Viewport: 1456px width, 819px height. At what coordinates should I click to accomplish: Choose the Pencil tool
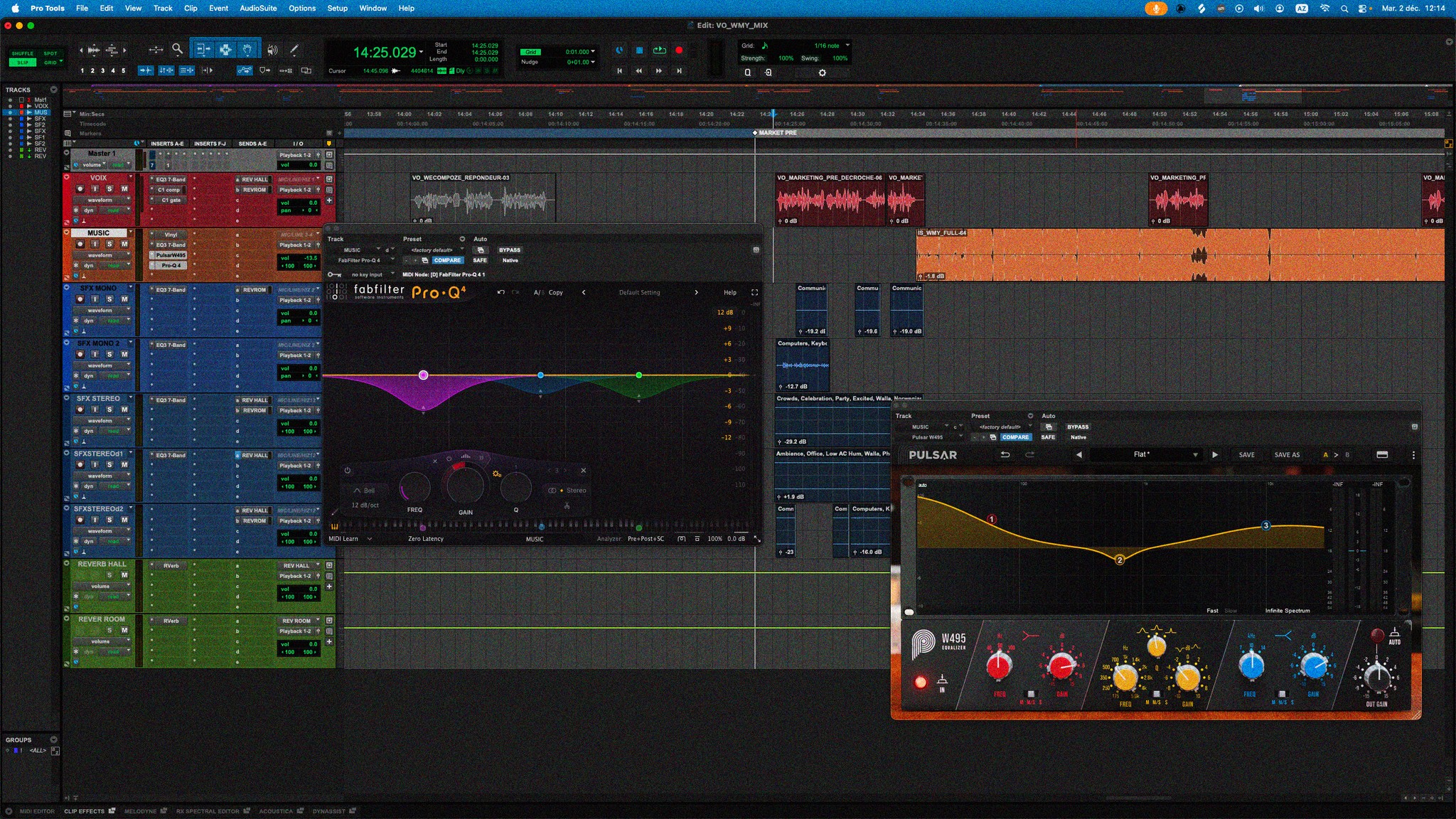click(x=294, y=50)
